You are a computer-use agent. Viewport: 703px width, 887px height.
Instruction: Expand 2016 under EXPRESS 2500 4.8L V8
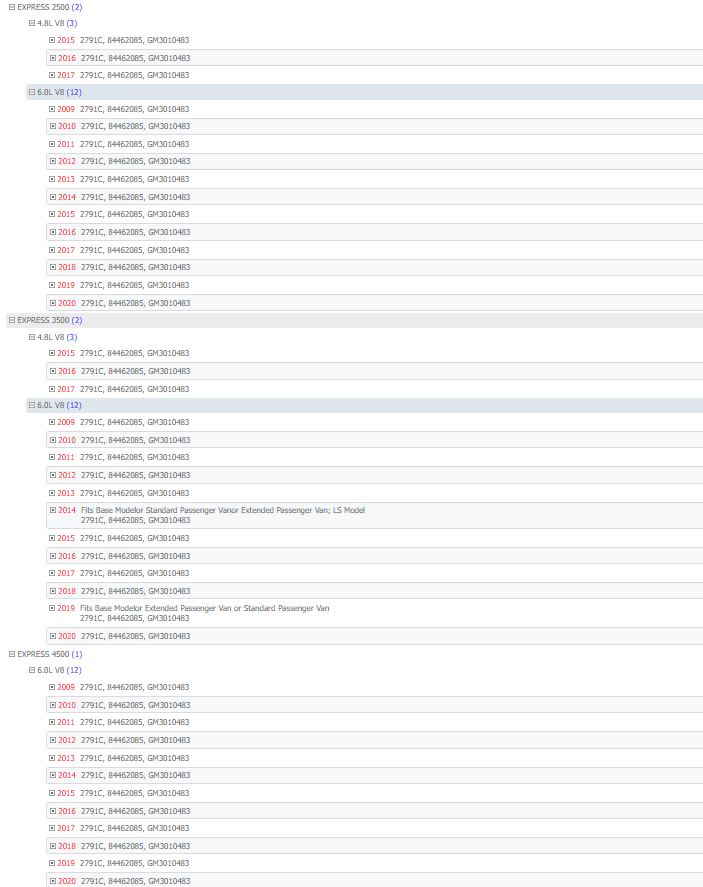click(x=53, y=58)
